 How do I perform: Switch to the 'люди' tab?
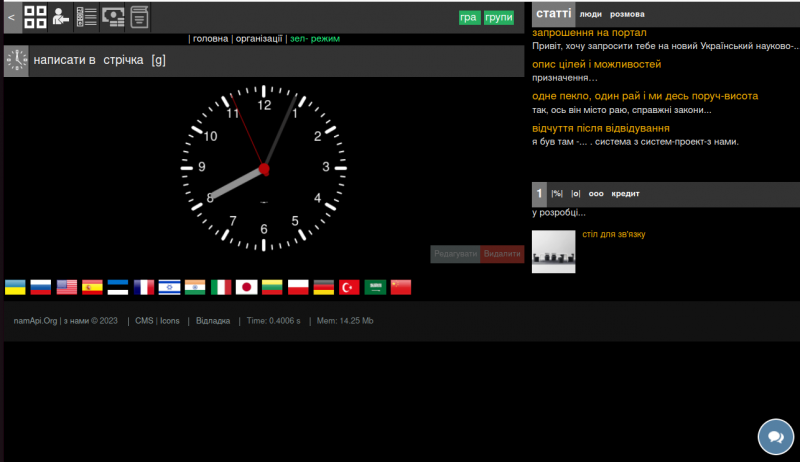click(x=590, y=15)
